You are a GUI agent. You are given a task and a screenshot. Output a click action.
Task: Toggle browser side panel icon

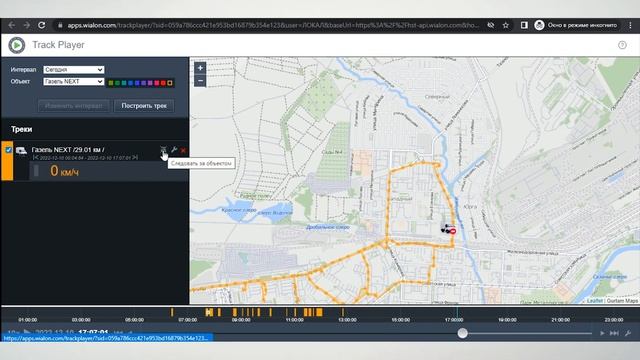(524, 25)
